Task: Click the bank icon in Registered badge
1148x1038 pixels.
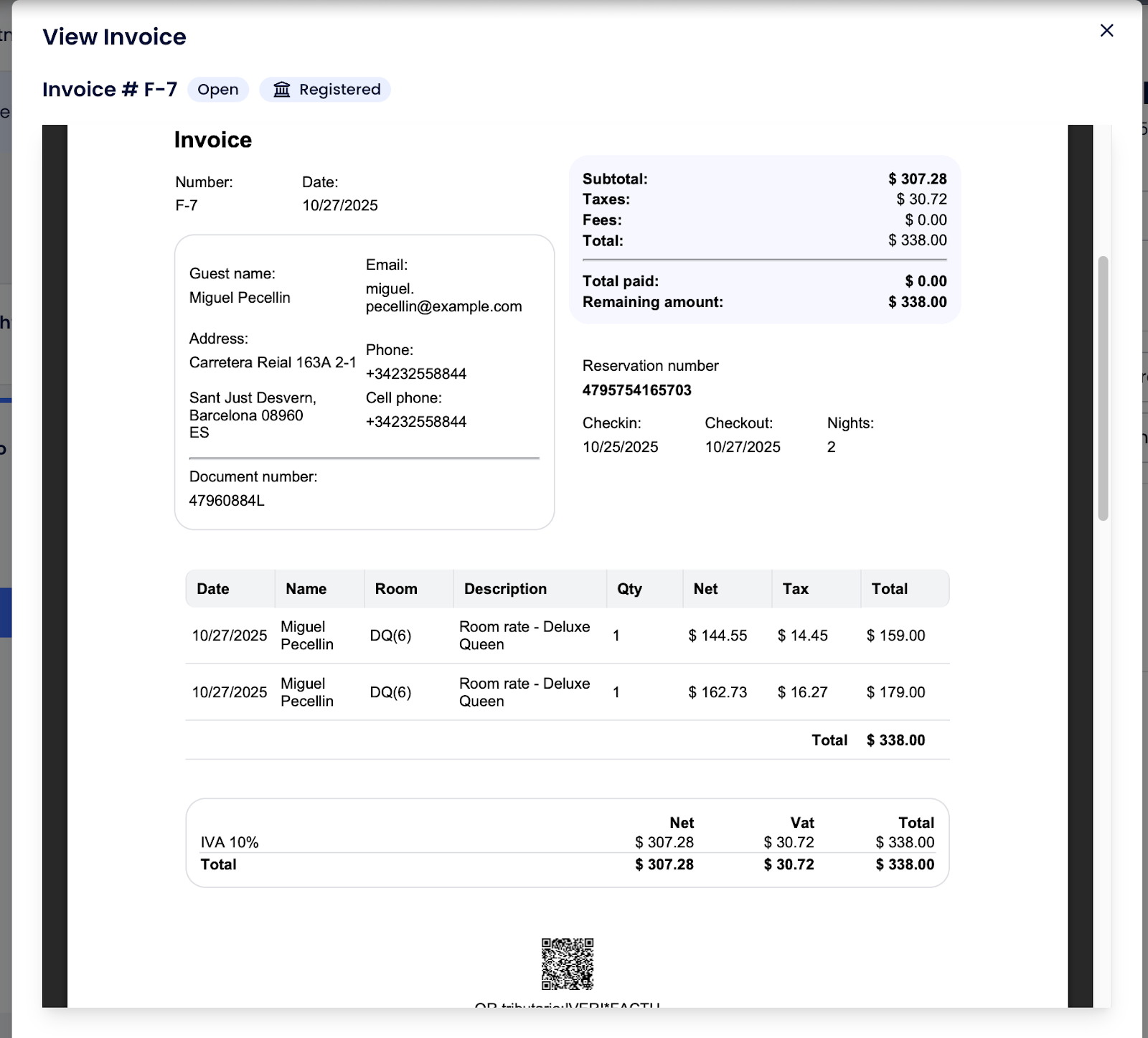Action: pyautogui.click(x=281, y=90)
